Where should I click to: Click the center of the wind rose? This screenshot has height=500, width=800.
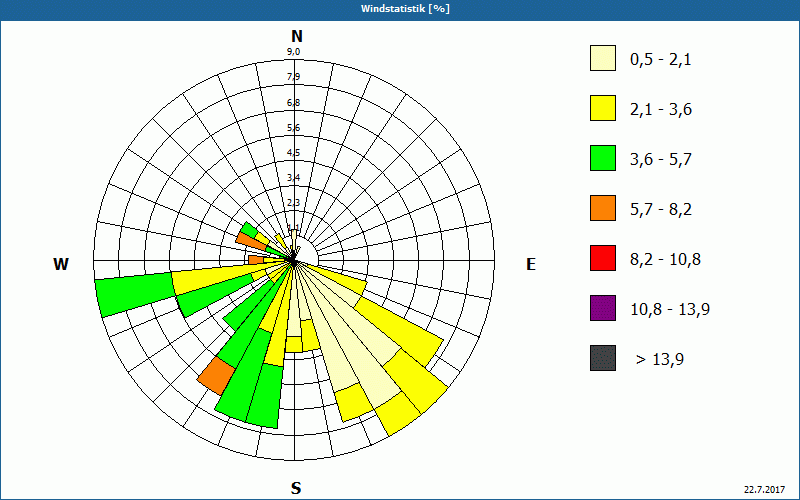pos(294,261)
